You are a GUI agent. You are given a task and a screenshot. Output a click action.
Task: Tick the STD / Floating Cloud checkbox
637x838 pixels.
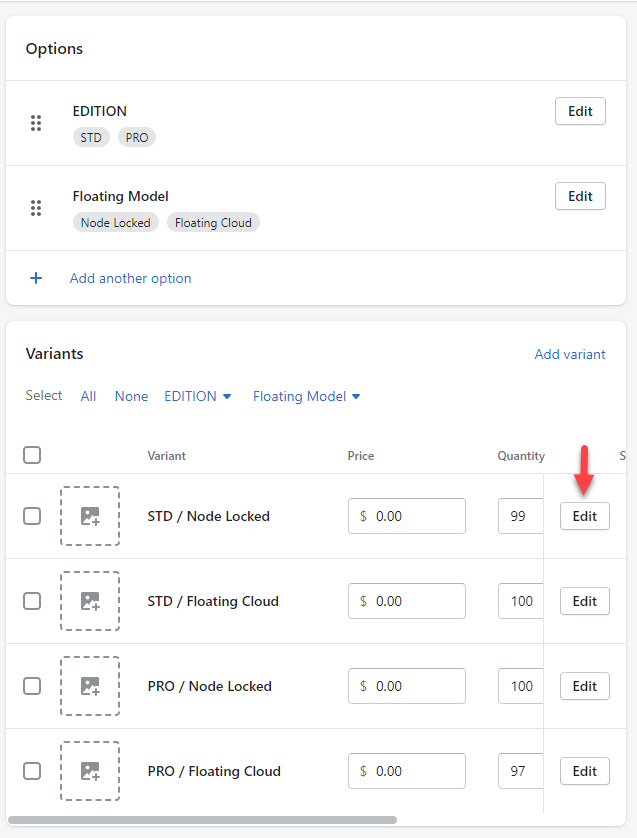[32, 601]
